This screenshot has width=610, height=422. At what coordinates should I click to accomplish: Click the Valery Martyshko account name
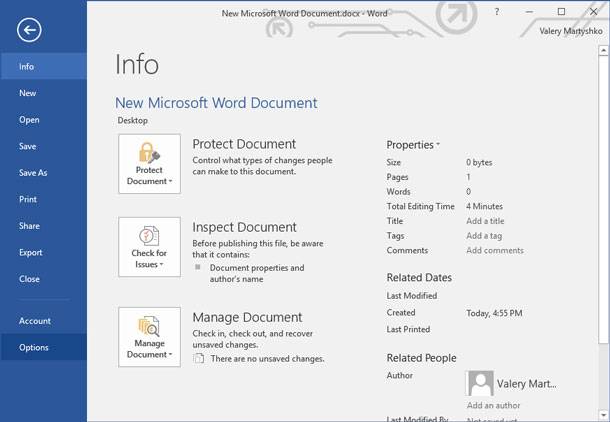(x=571, y=31)
